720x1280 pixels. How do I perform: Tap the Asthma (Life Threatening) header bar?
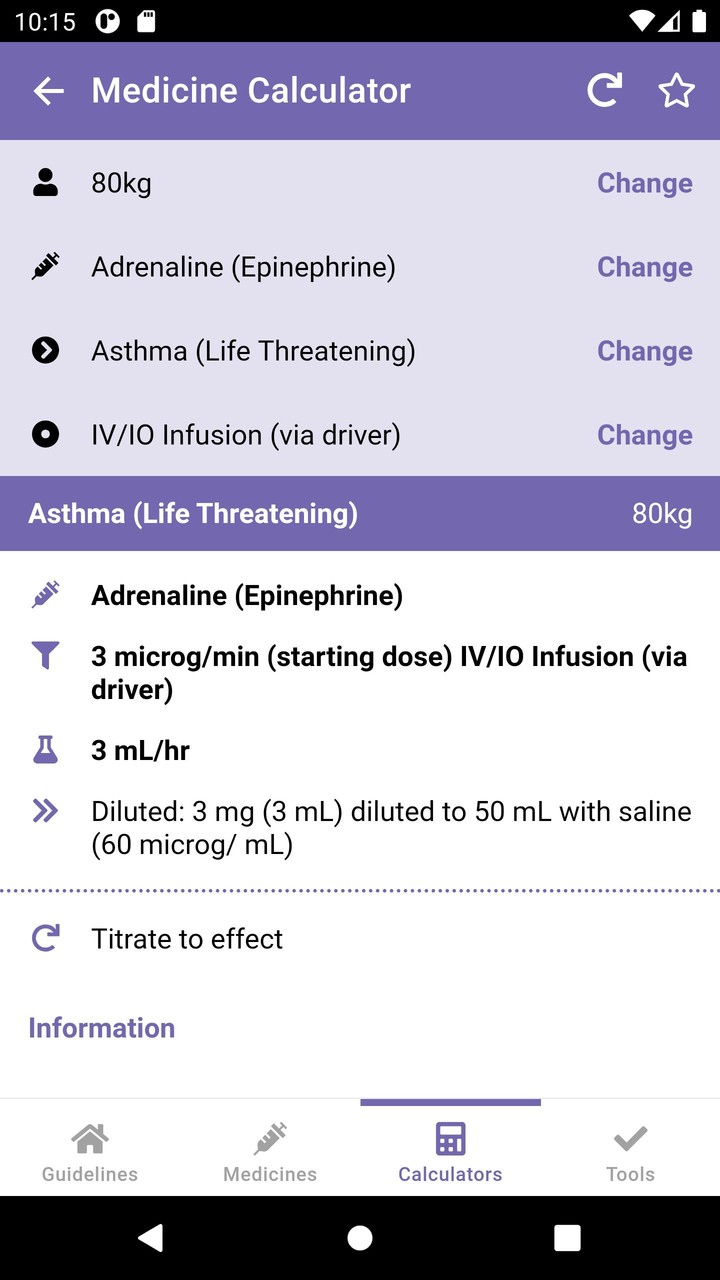tap(360, 513)
